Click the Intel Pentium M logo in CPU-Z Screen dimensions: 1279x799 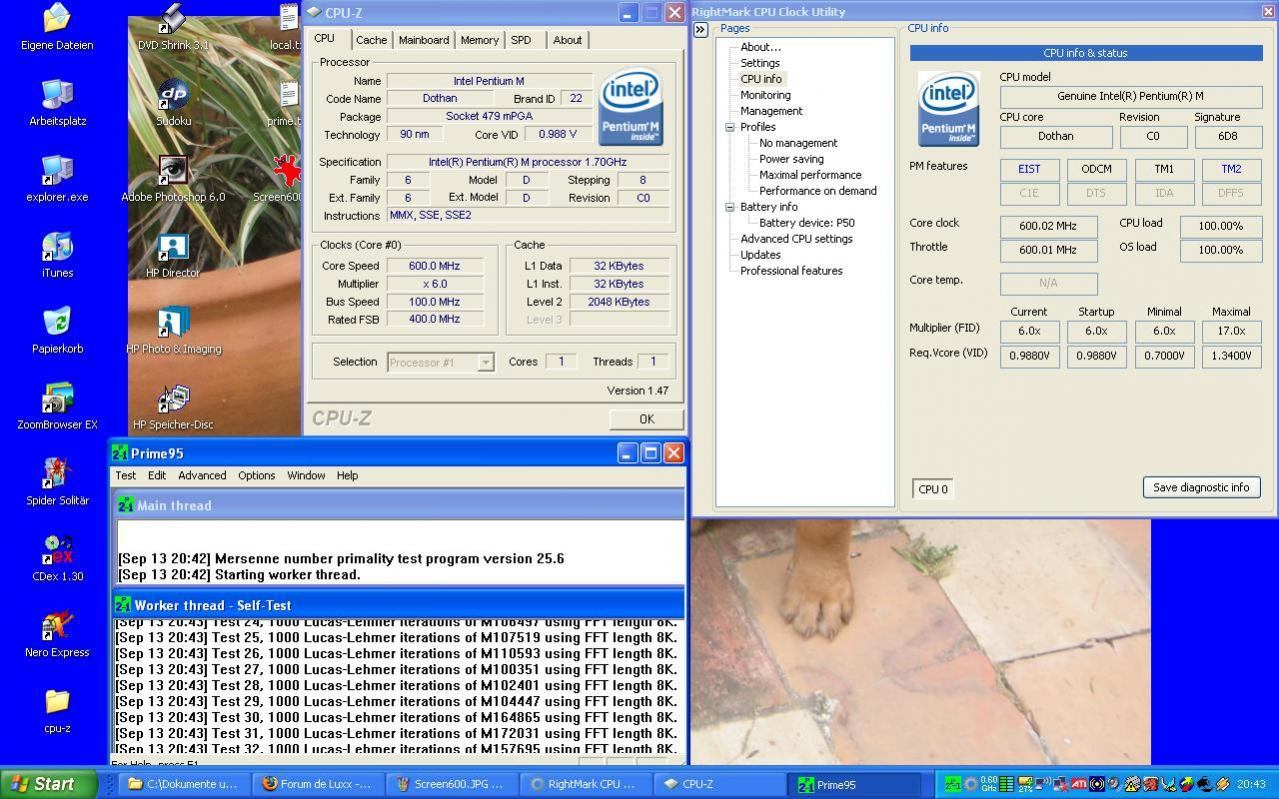(x=630, y=107)
